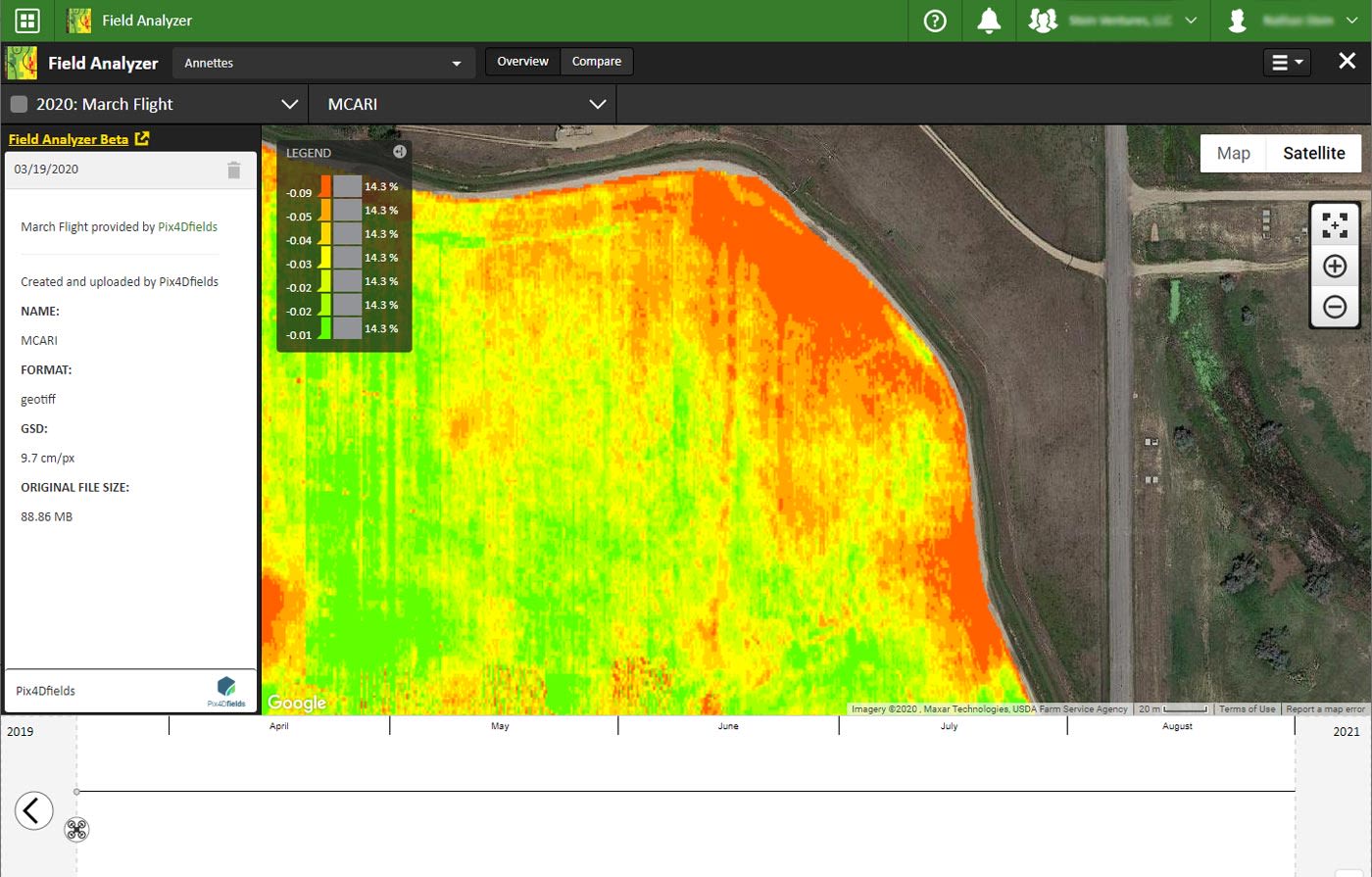Enable Satellite basemap view
The image size is (1372, 877).
coord(1313,153)
